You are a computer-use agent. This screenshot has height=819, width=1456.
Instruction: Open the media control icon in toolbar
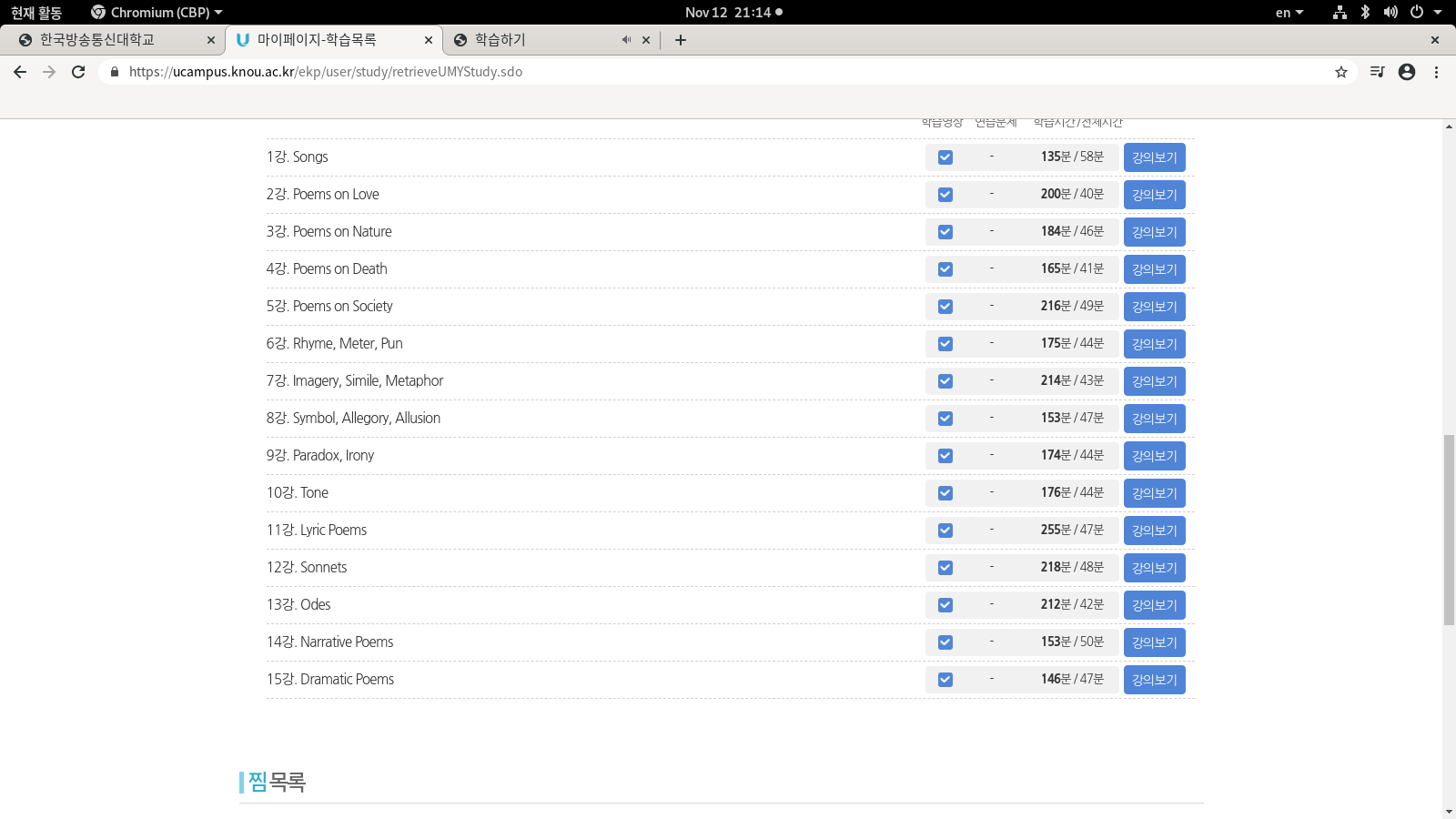1377,72
